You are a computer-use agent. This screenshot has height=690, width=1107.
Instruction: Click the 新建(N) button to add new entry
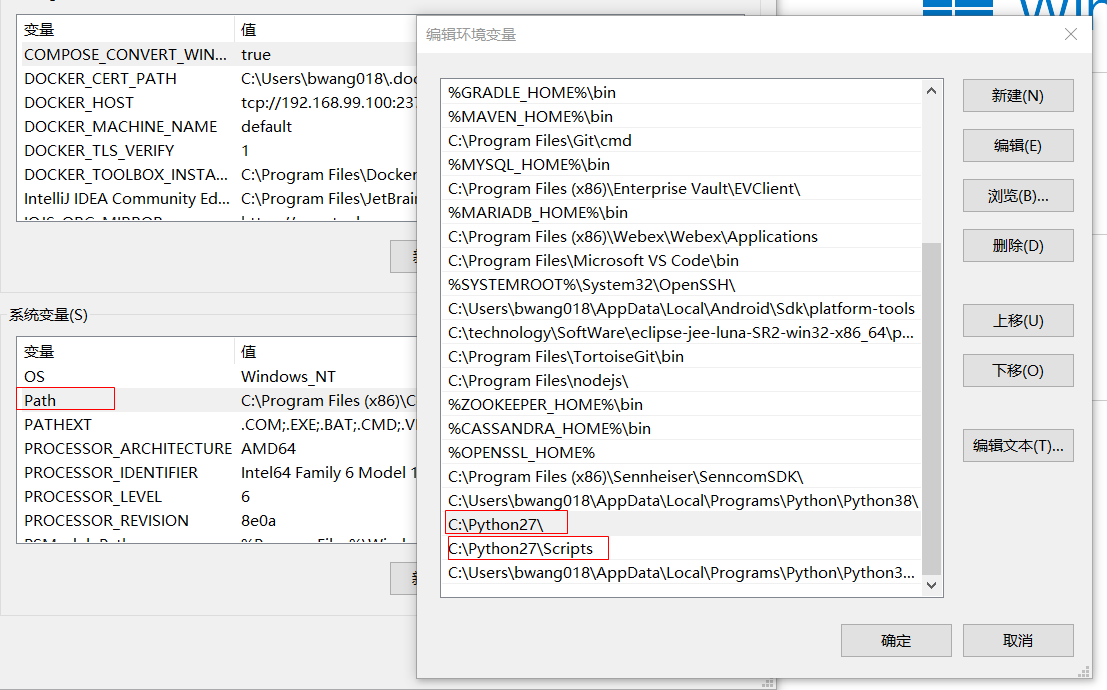(1018, 95)
